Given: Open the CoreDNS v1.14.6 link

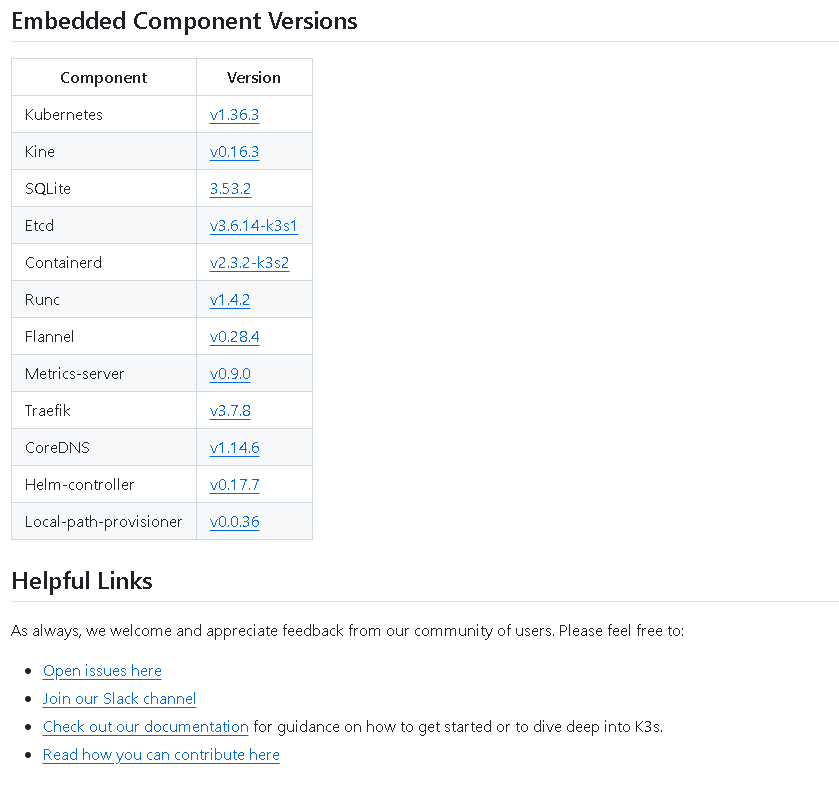Looking at the screenshot, I should point(234,448).
